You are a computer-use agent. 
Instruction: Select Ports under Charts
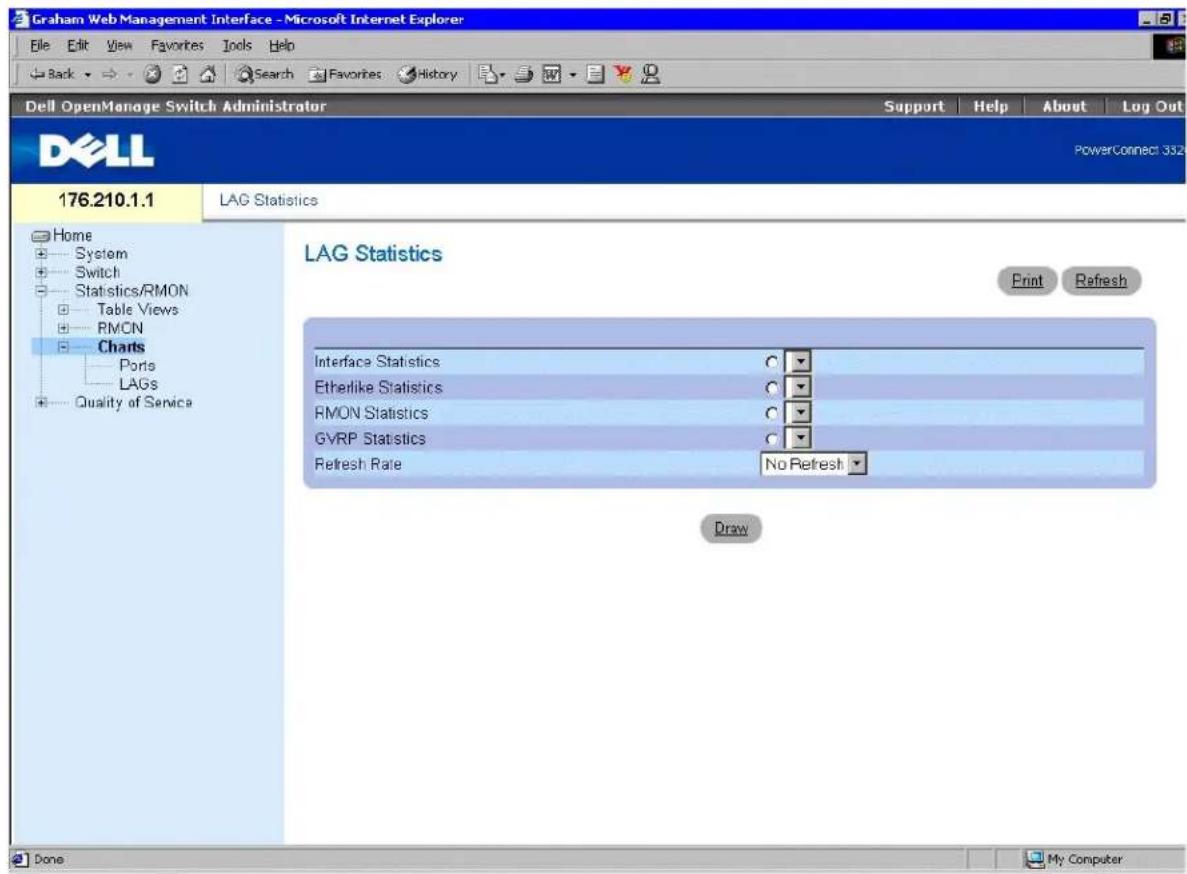coord(137,365)
